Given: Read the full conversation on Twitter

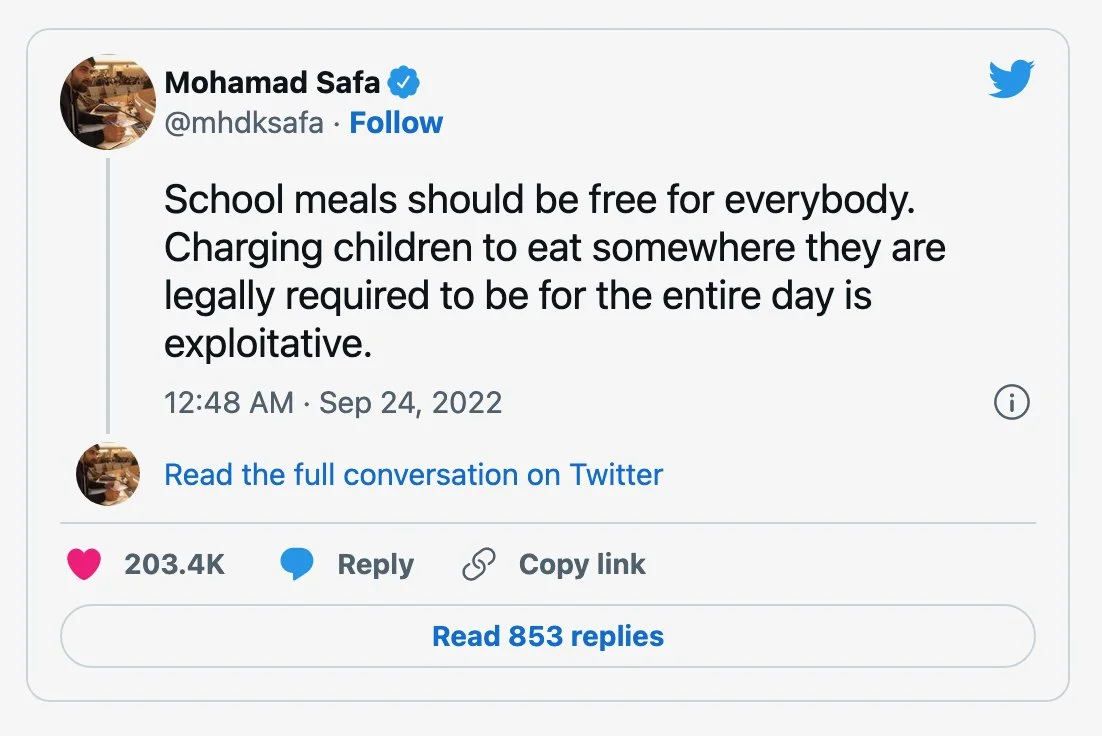Looking at the screenshot, I should [x=413, y=474].
